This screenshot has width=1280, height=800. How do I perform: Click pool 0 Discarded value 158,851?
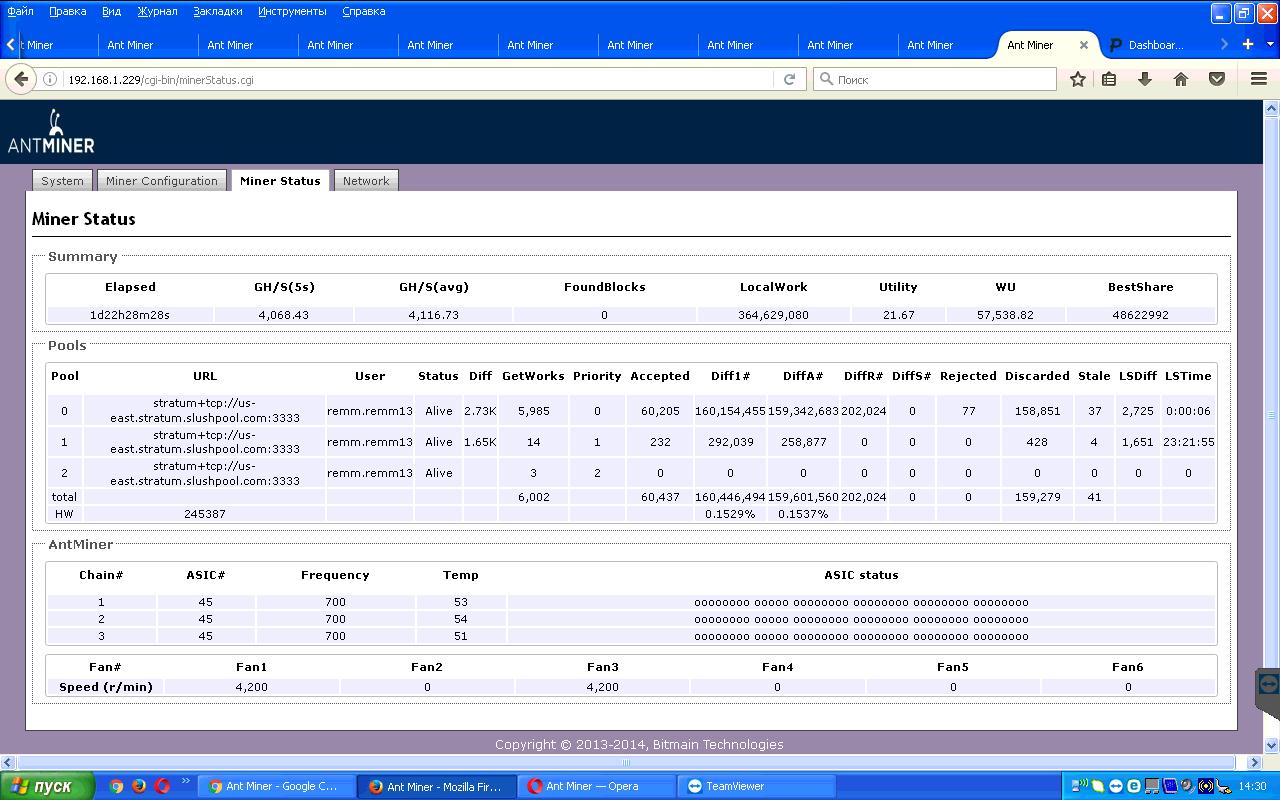[1037, 411]
